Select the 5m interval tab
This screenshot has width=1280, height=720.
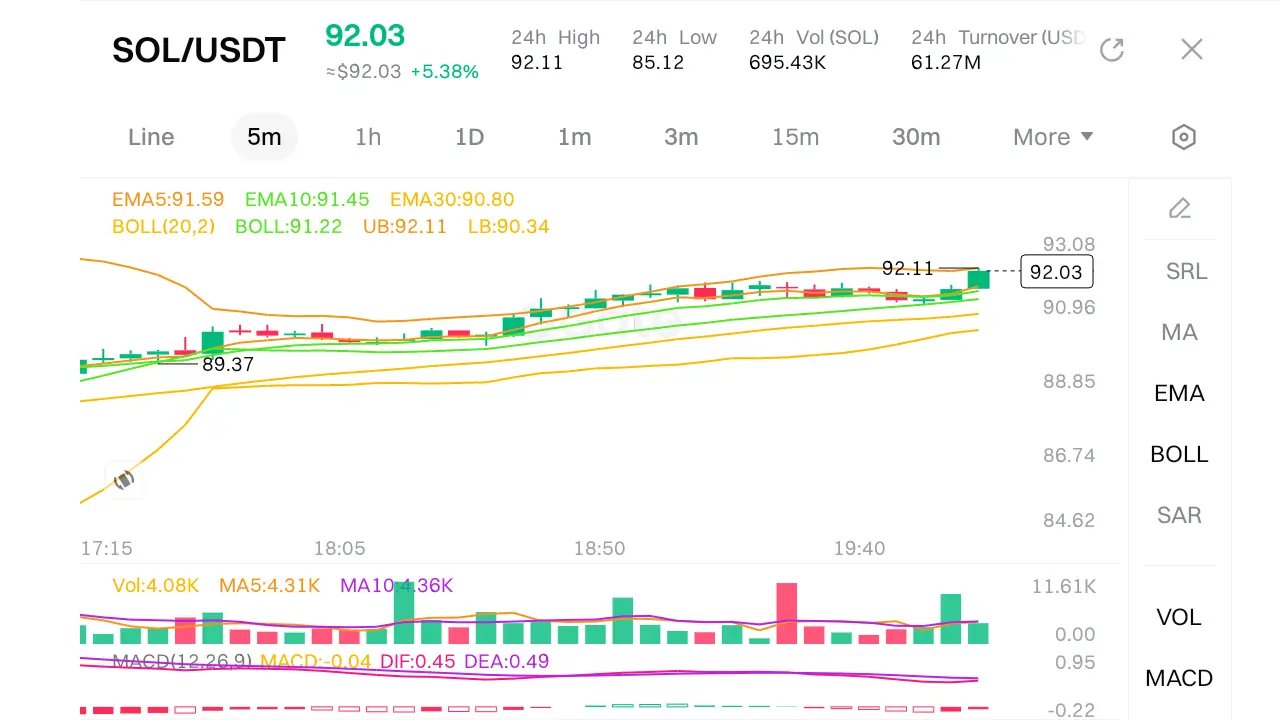(264, 137)
